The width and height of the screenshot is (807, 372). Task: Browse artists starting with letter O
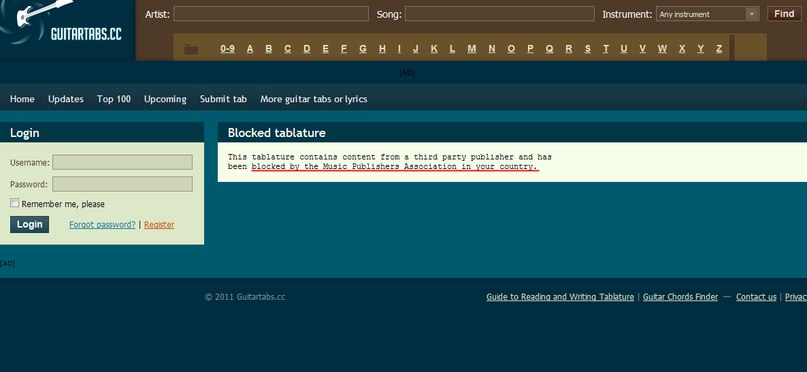511,49
